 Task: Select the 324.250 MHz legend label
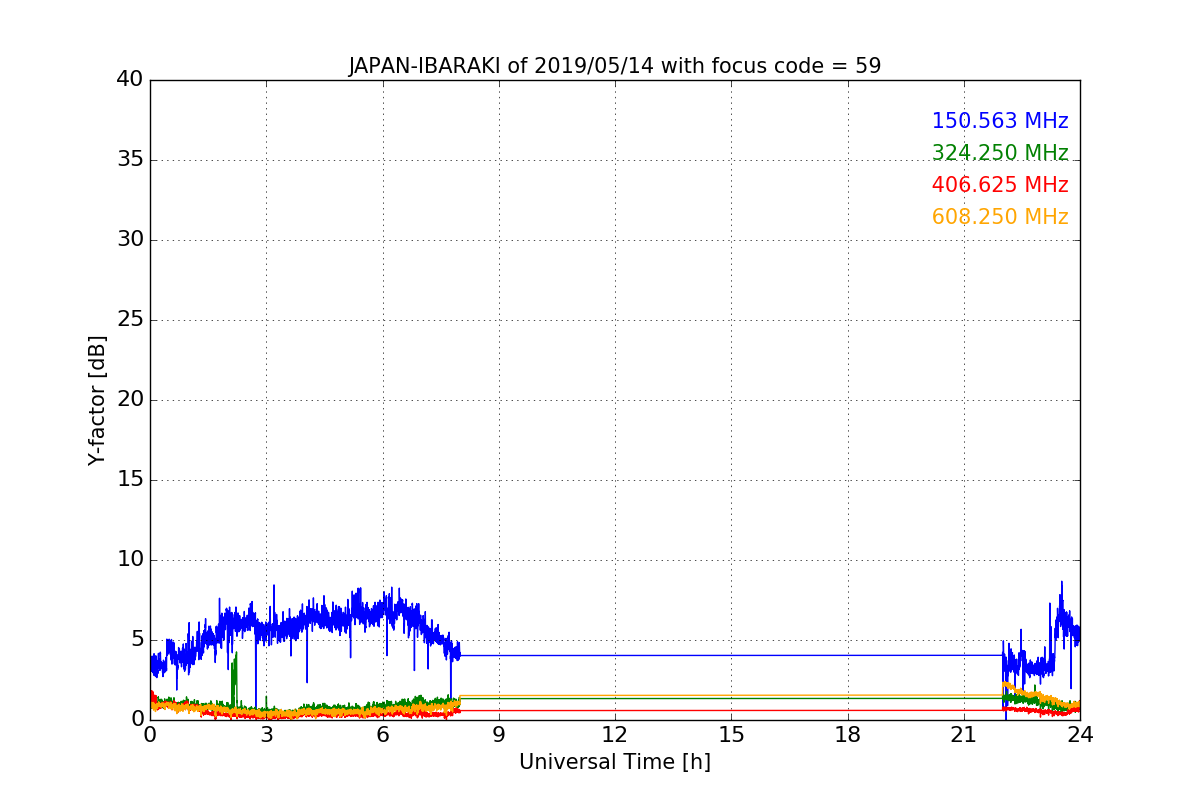(x=1000, y=153)
